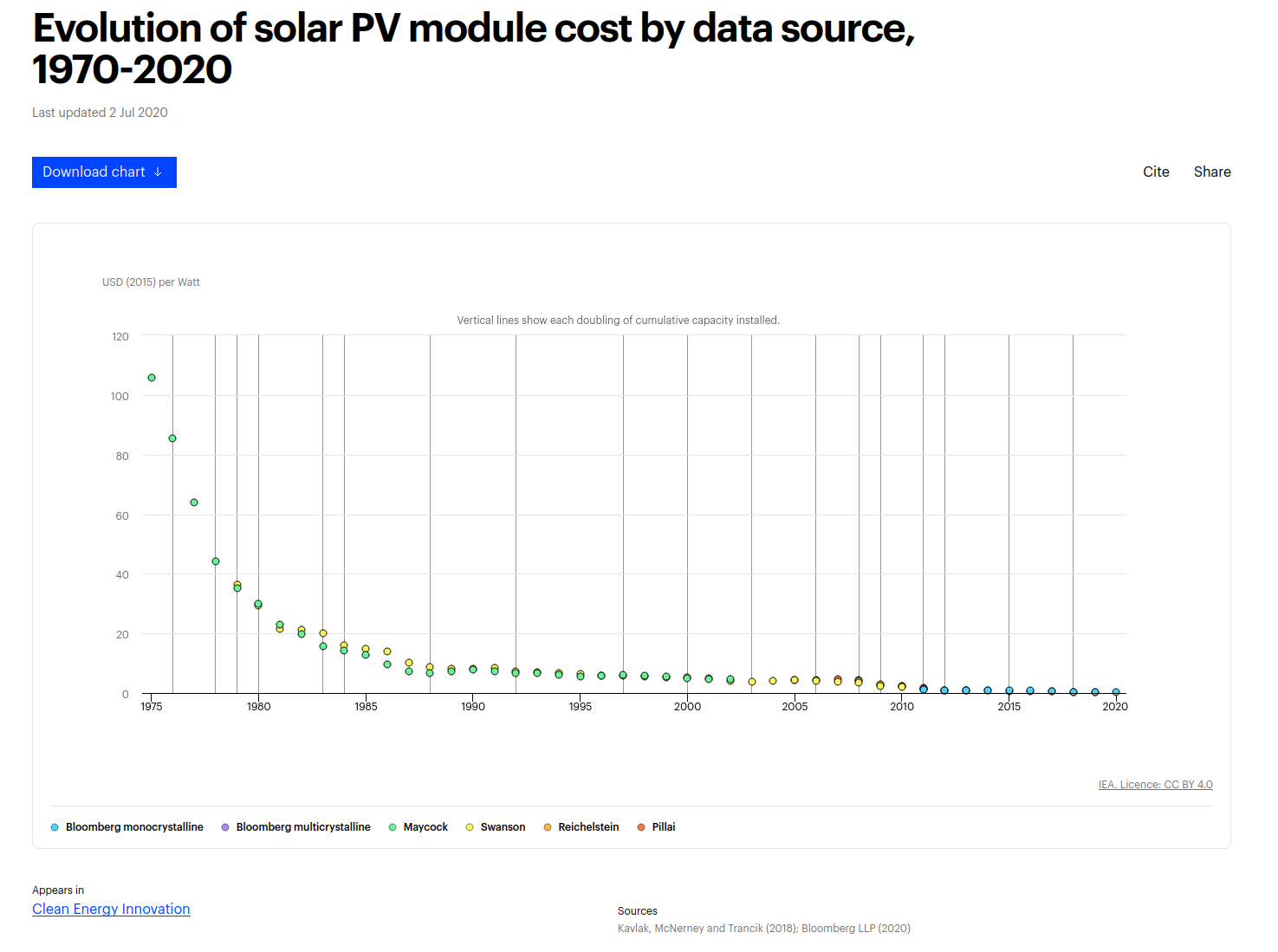This screenshot has width=1278, height=952.
Task: Click the purple Bloomberg multicrystalline legend dot
Action: click(x=225, y=827)
